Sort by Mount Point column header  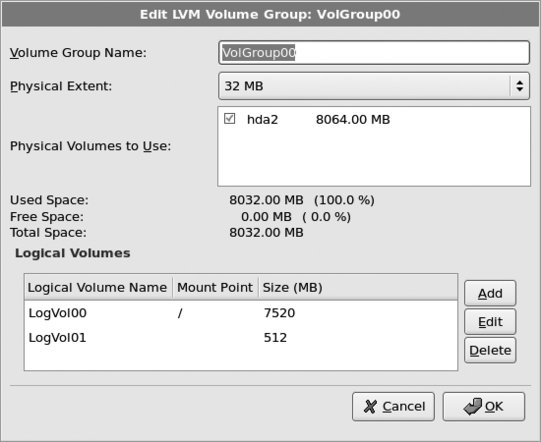pyautogui.click(x=215, y=287)
